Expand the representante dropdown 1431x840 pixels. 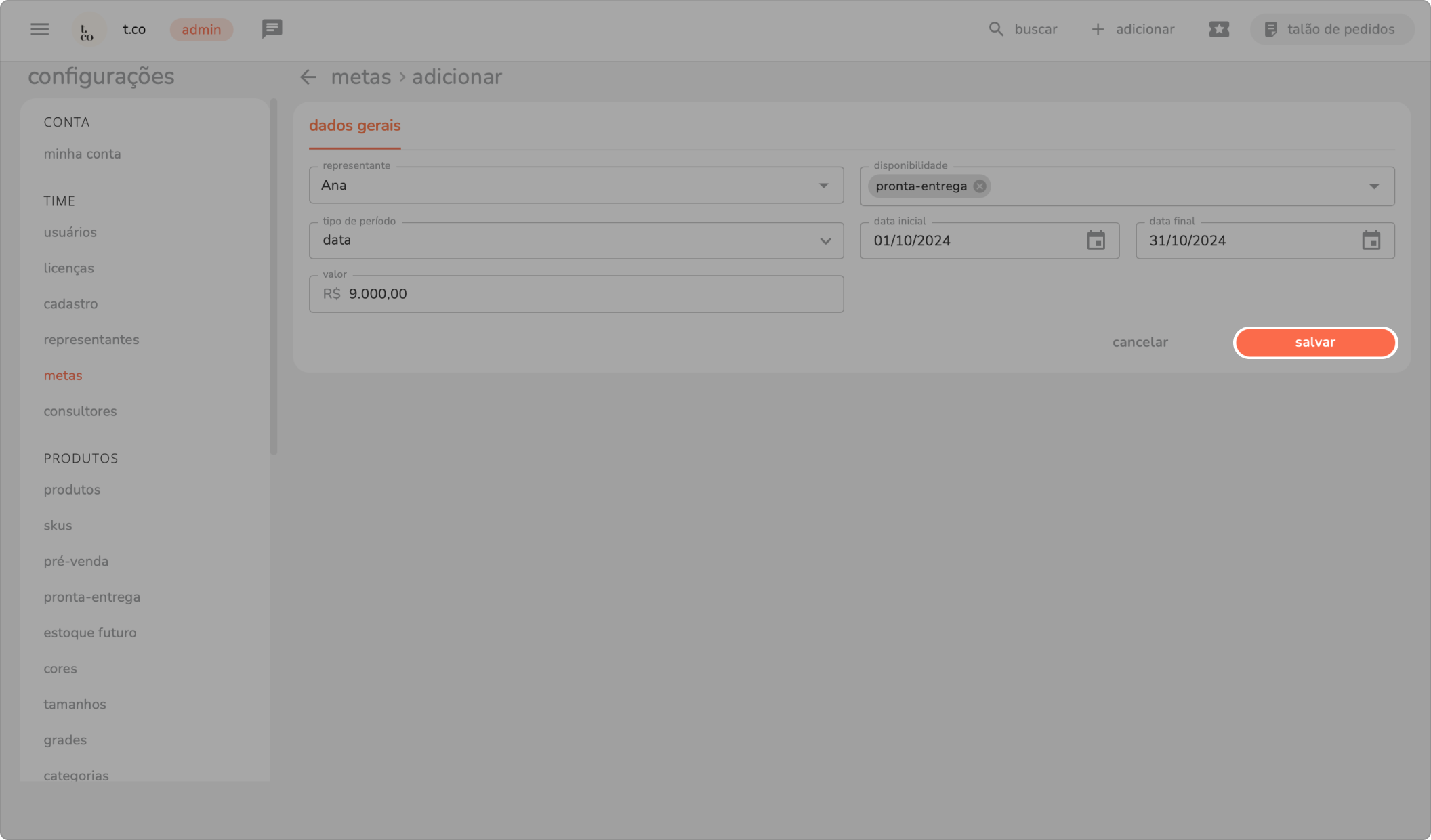coord(823,186)
